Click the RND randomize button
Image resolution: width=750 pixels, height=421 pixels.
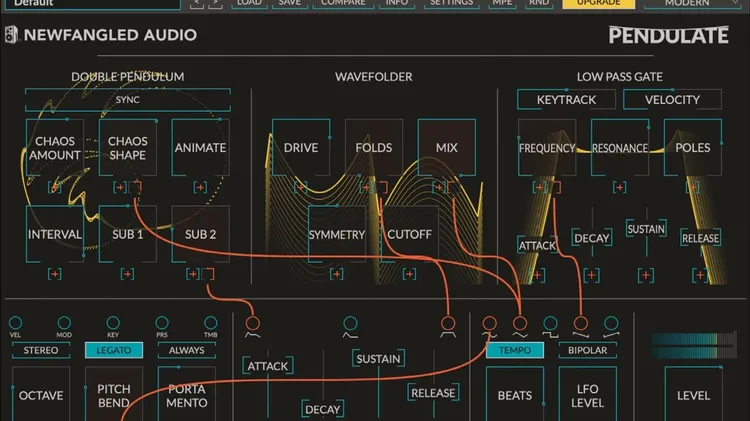point(539,3)
